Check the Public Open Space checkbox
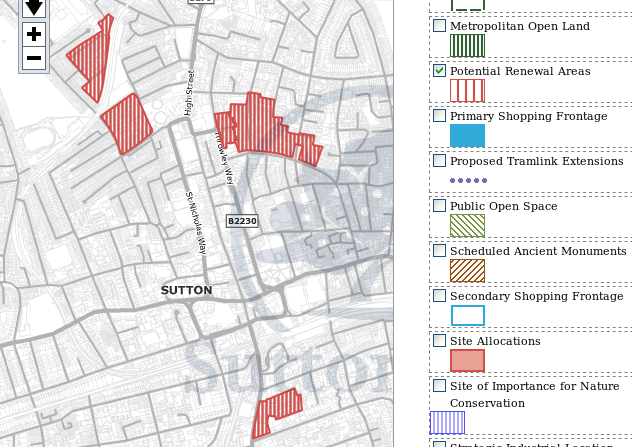This screenshot has width=632, height=447. pos(439,205)
